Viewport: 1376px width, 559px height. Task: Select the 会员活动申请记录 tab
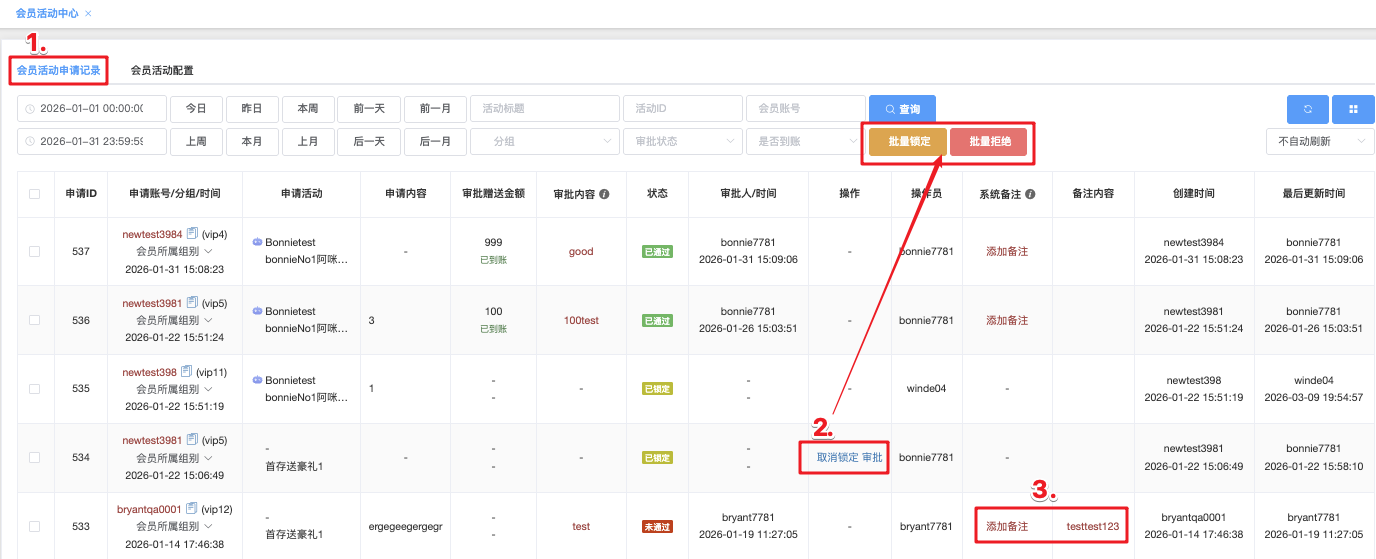pos(58,71)
